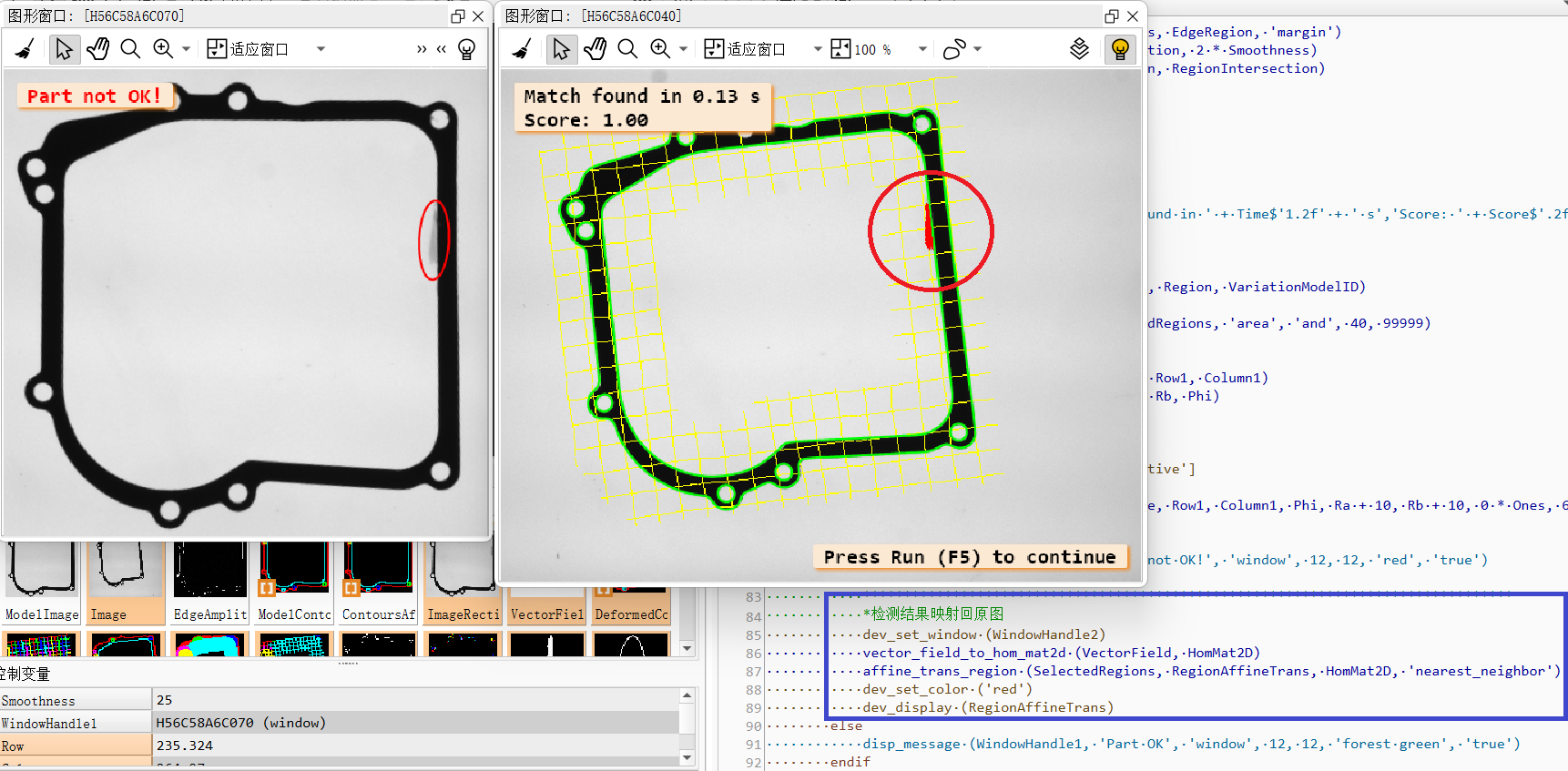Open zoom tool options arrow in window H56C58A6C040

point(683,49)
